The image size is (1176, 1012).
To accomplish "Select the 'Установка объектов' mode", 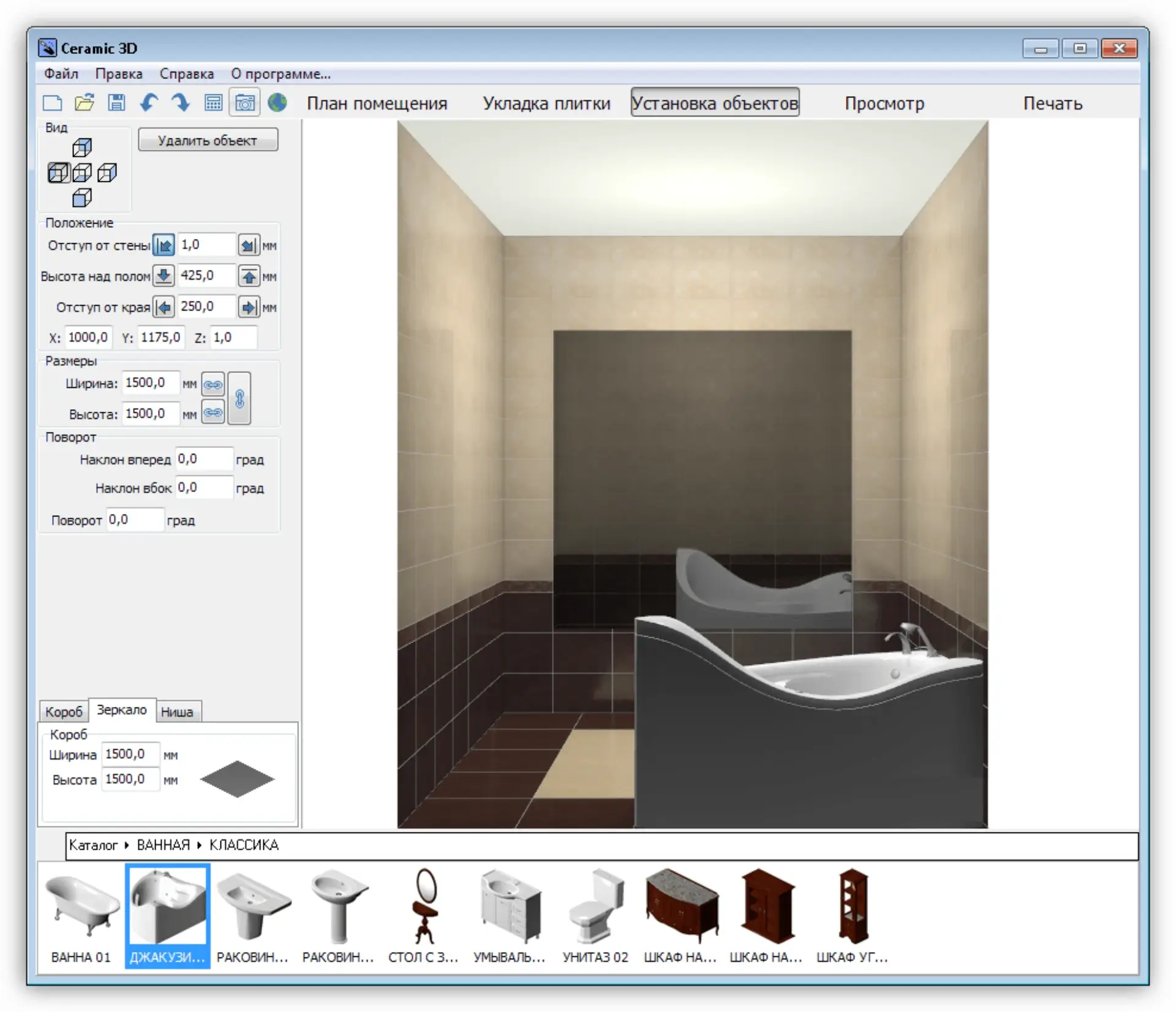I will [x=715, y=102].
